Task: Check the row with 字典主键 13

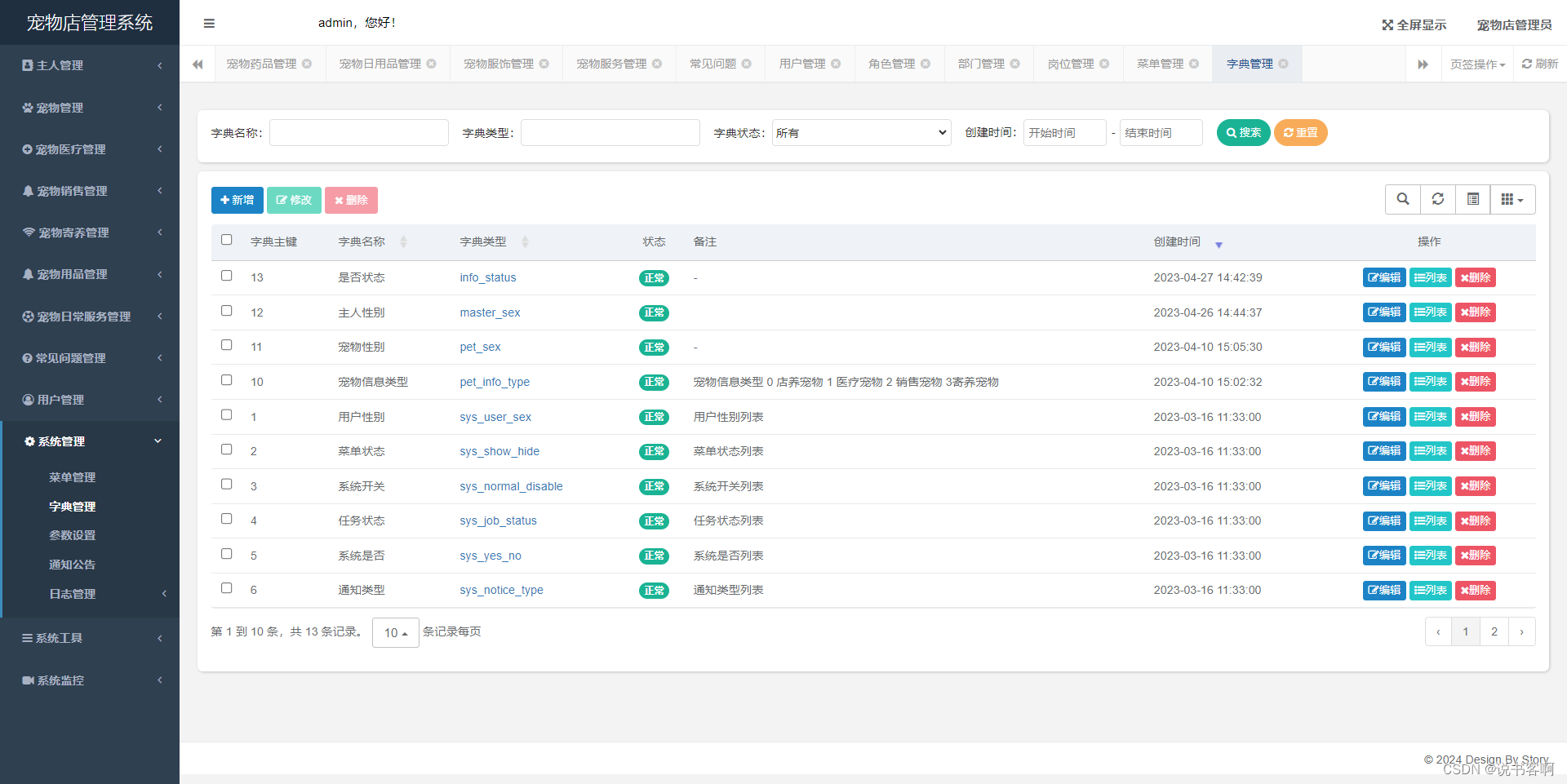Action: coord(227,276)
